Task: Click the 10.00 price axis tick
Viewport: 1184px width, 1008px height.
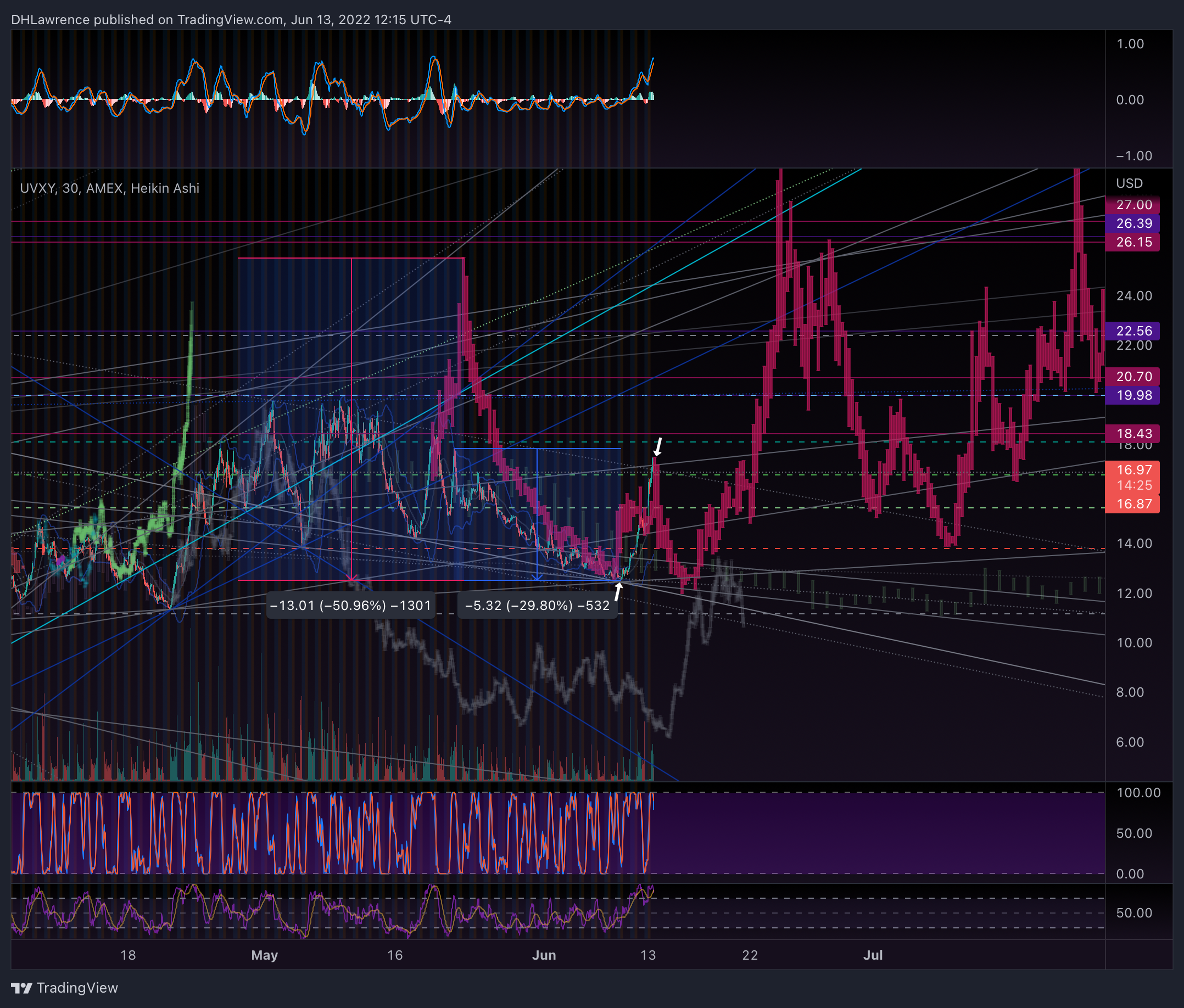Action: point(1134,643)
